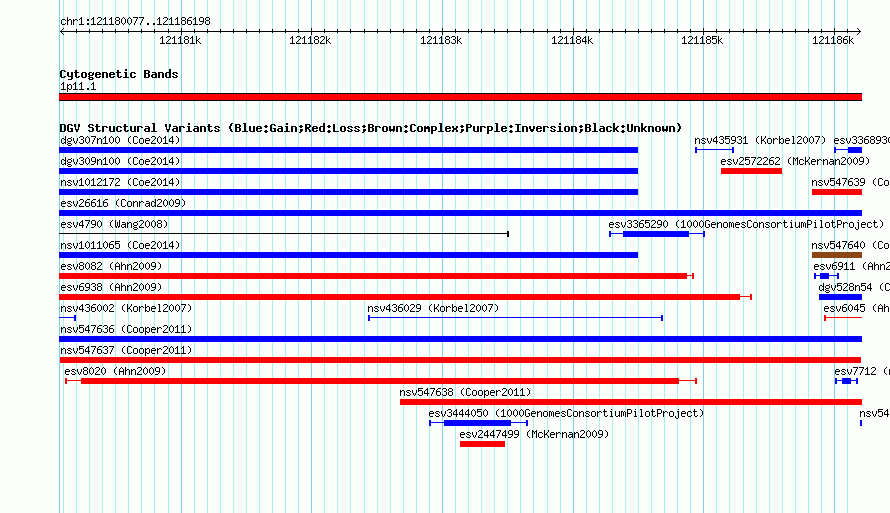Select the nsv435931 (Korbel2007) label
Image resolution: width=890 pixels, height=513 pixels.
pyautogui.click(x=760, y=140)
